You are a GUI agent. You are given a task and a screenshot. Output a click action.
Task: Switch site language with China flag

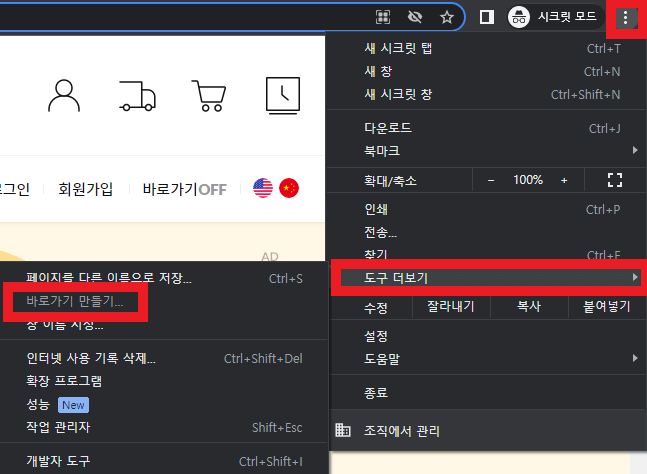(289, 188)
